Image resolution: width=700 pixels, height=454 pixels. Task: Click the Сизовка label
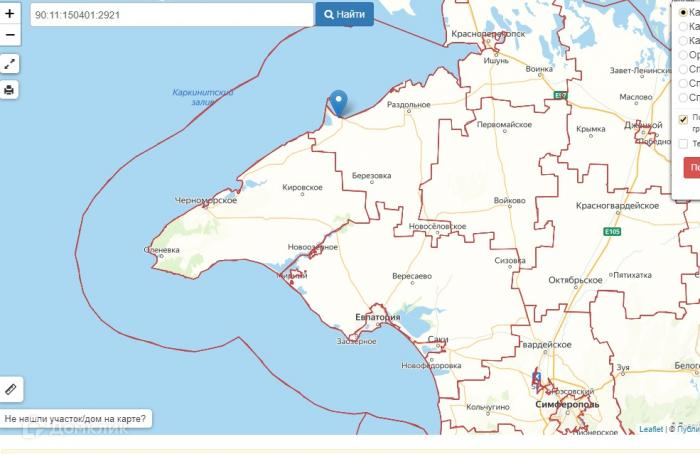[x=510, y=261]
